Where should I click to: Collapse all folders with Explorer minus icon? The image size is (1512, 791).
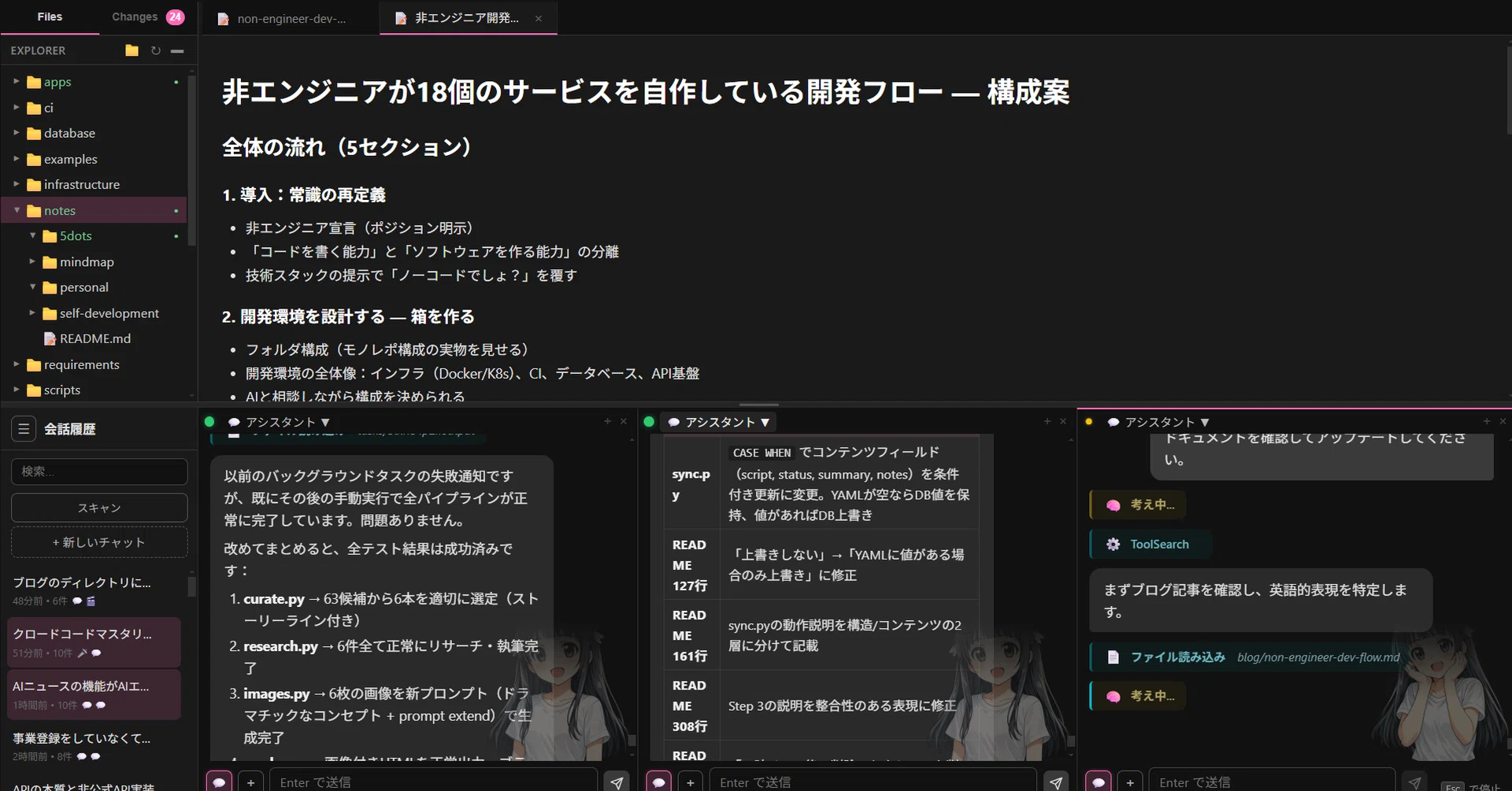click(177, 50)
